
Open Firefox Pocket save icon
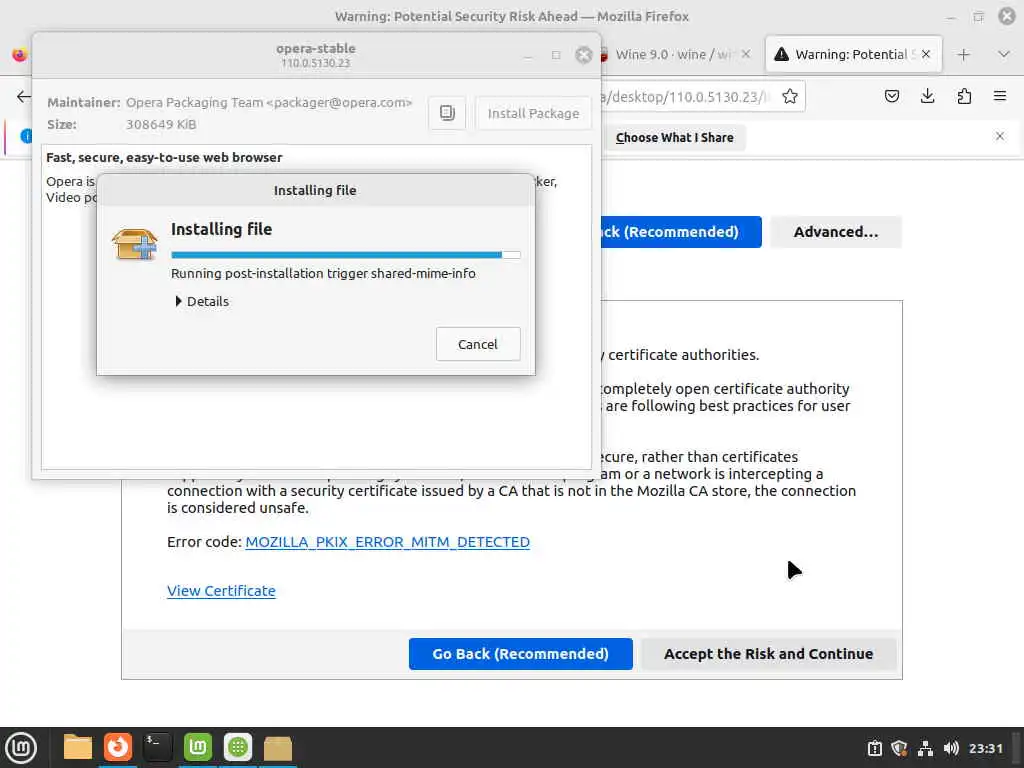point(891,97)
